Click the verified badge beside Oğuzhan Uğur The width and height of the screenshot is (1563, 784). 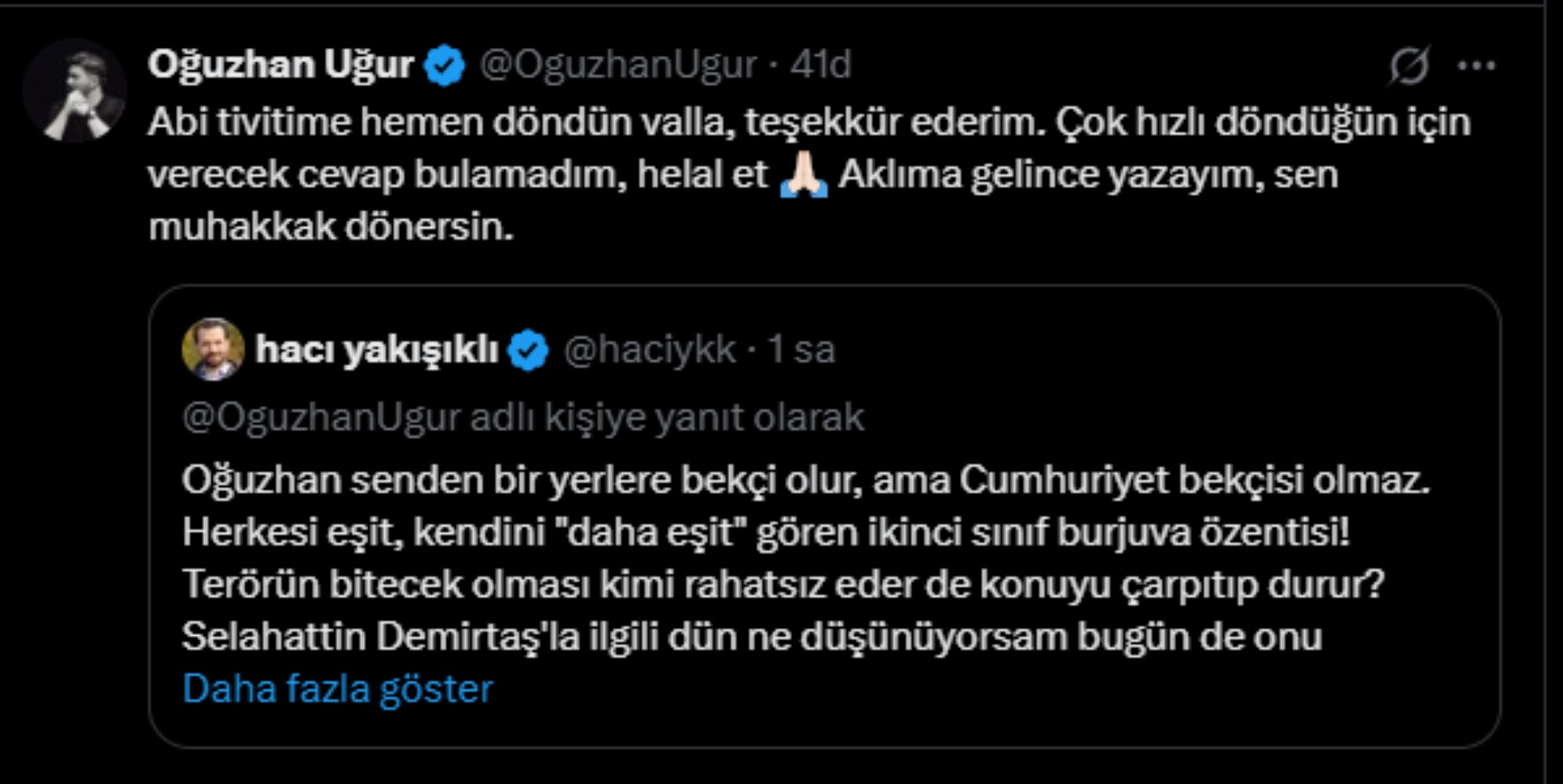tap(445, 65)
